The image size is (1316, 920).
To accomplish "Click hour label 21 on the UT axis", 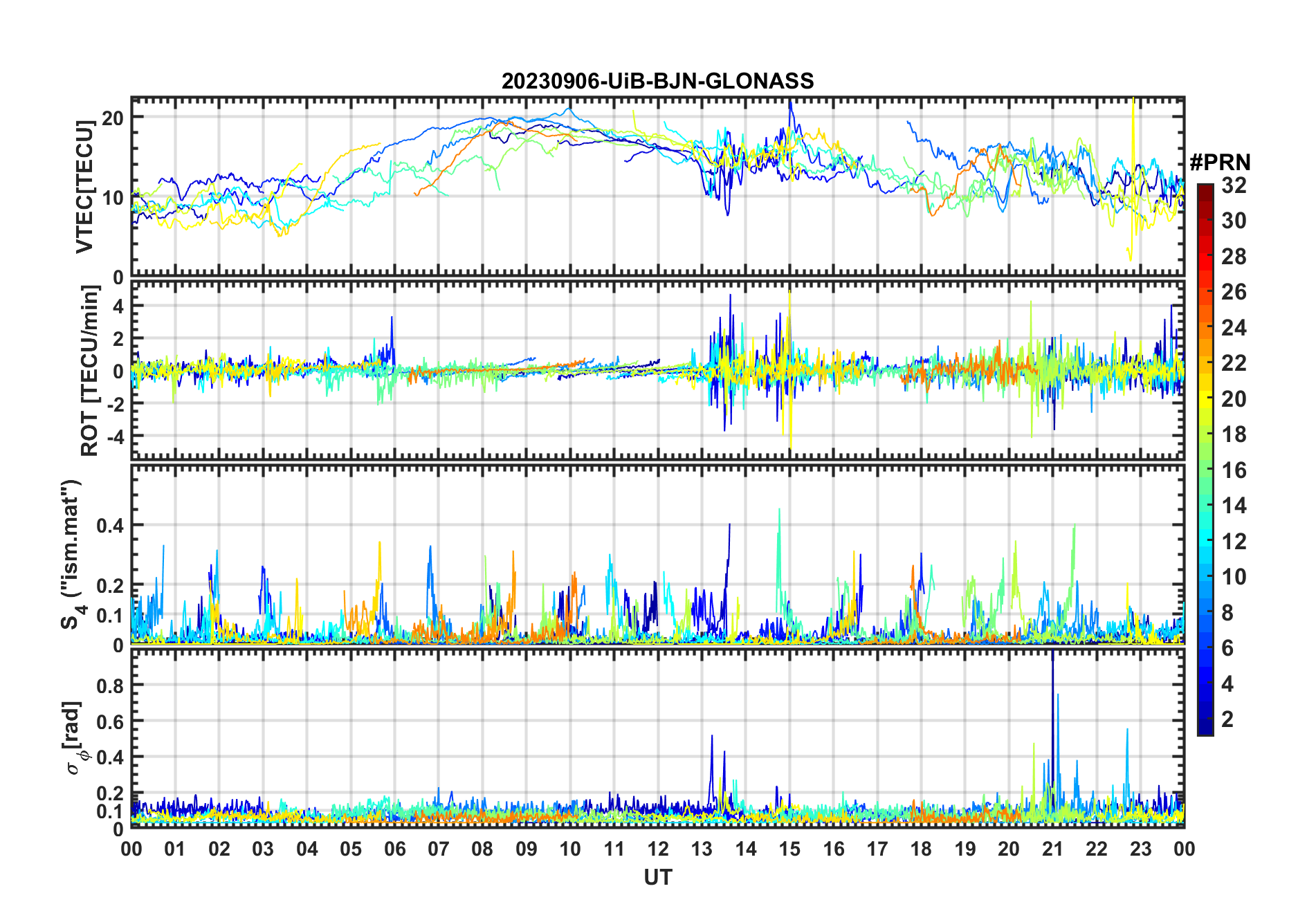I will [x=1053, y=849].
